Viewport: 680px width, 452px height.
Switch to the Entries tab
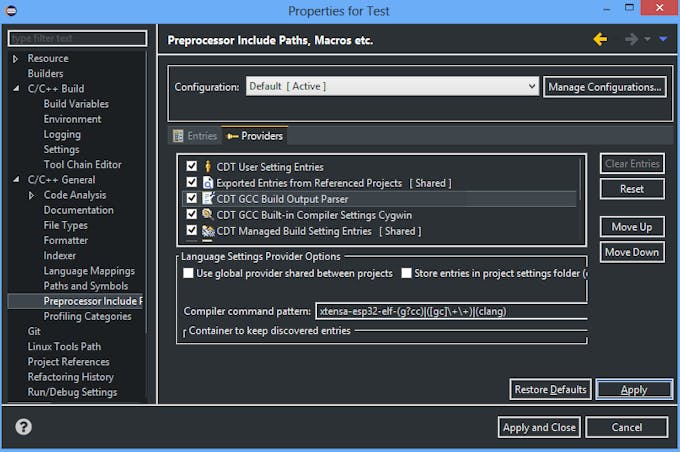point(195,136)
